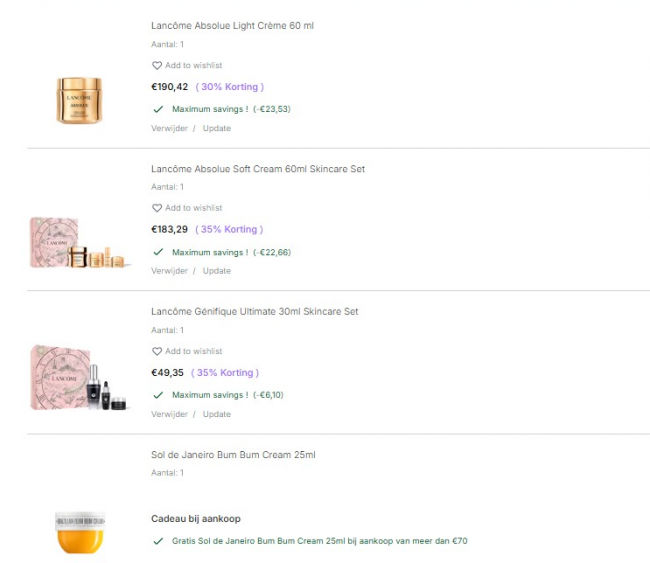
Task: Click checkmark beside Gratis Sol de Janeiro text
Action: (x=158, y=541)
